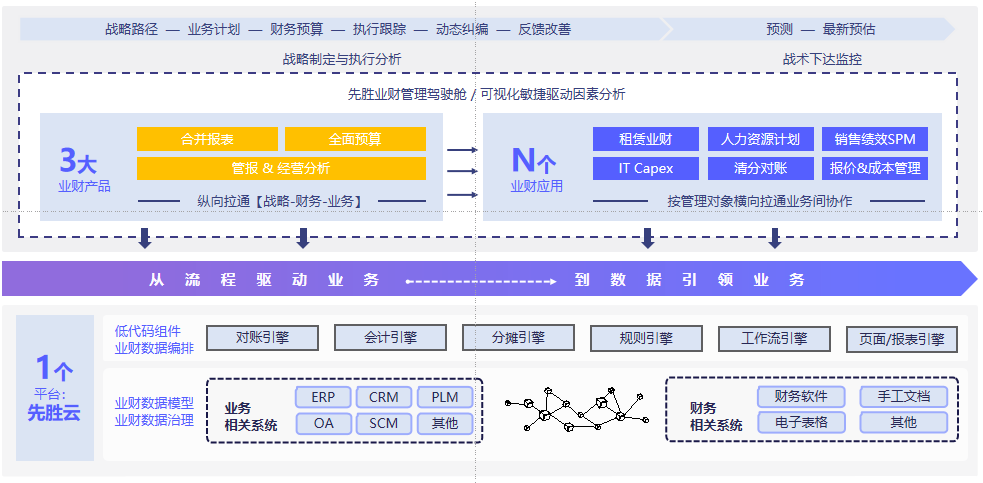Select the 全面预算 yellow box

point(355,139)
